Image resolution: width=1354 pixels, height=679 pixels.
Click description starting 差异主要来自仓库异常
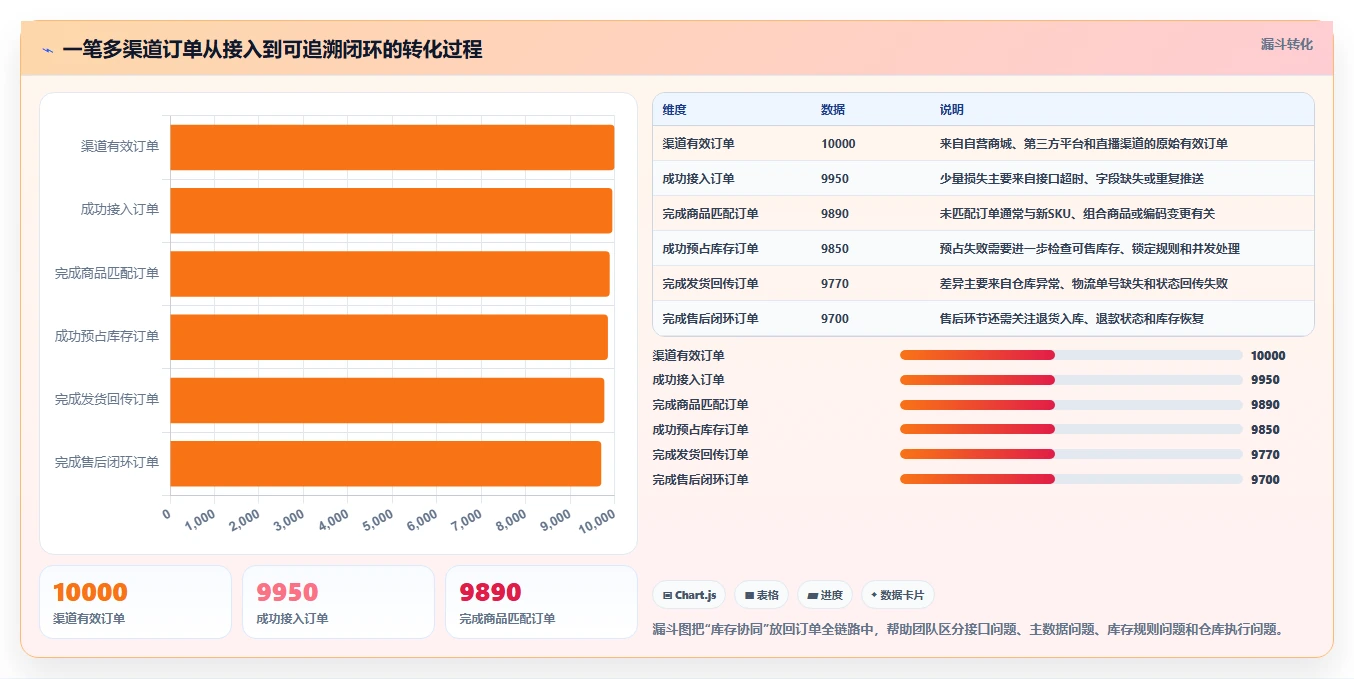point(1084,284)
